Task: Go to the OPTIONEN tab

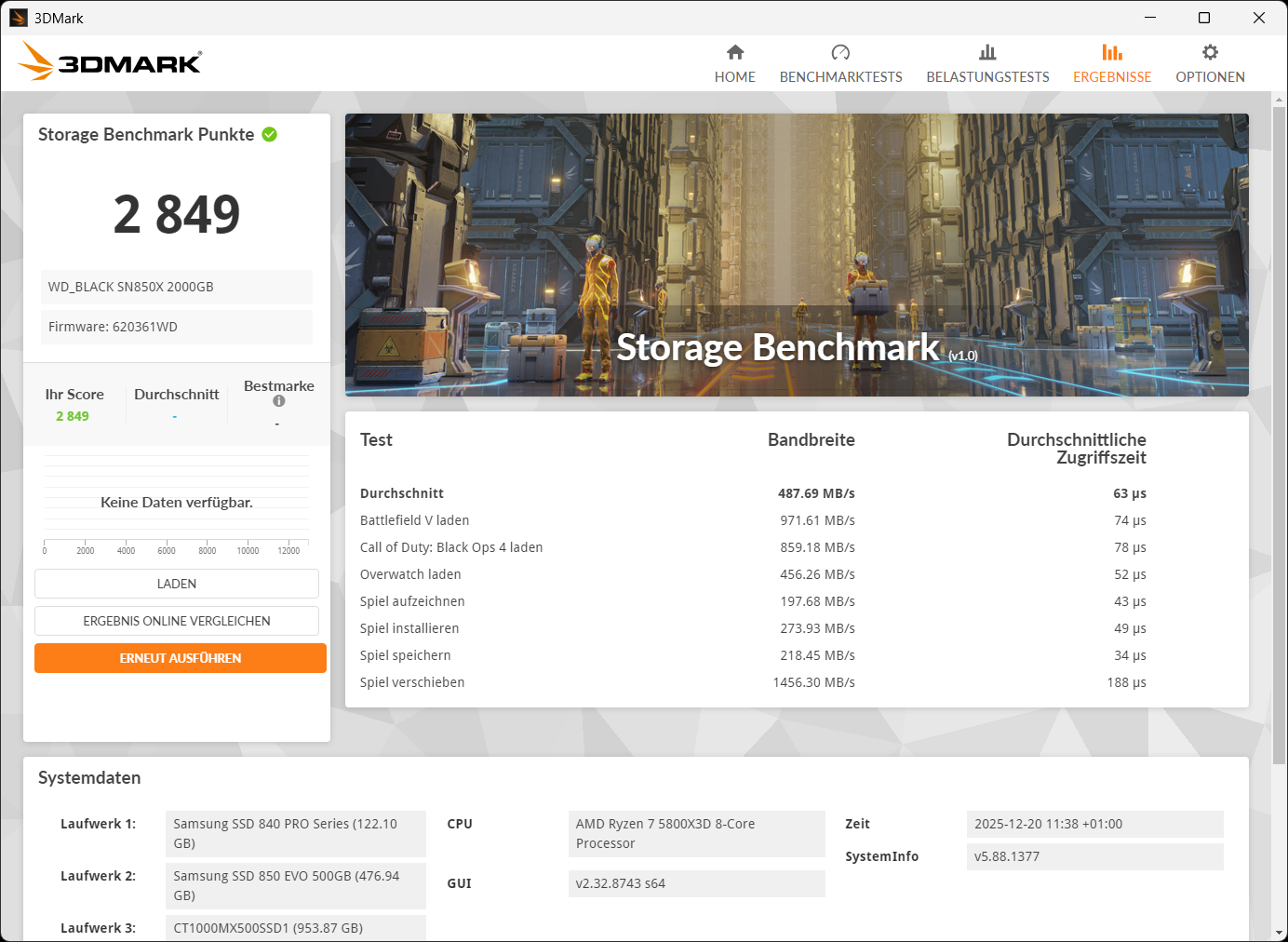Action: point(1210,63)
